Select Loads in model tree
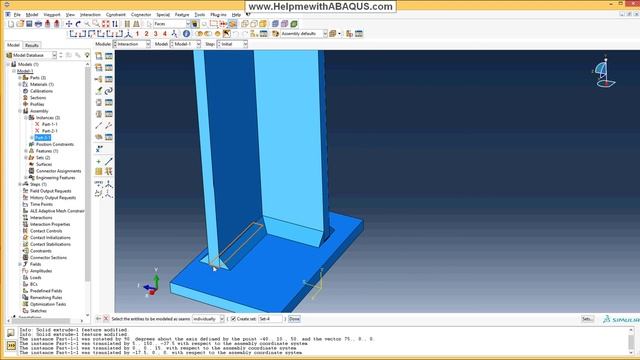This screenshot has height=360, width=640. (35, 278)
